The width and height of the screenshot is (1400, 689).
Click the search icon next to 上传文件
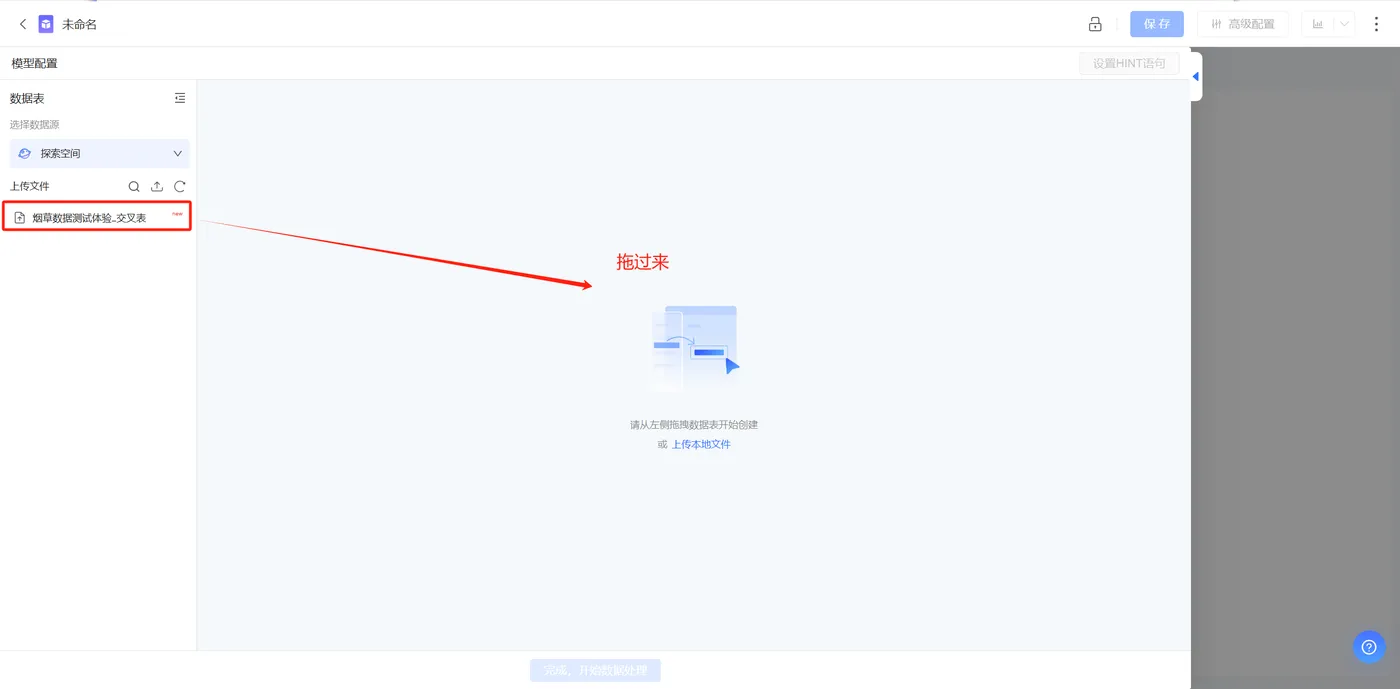pyautogui.click(x=134, y=186)
